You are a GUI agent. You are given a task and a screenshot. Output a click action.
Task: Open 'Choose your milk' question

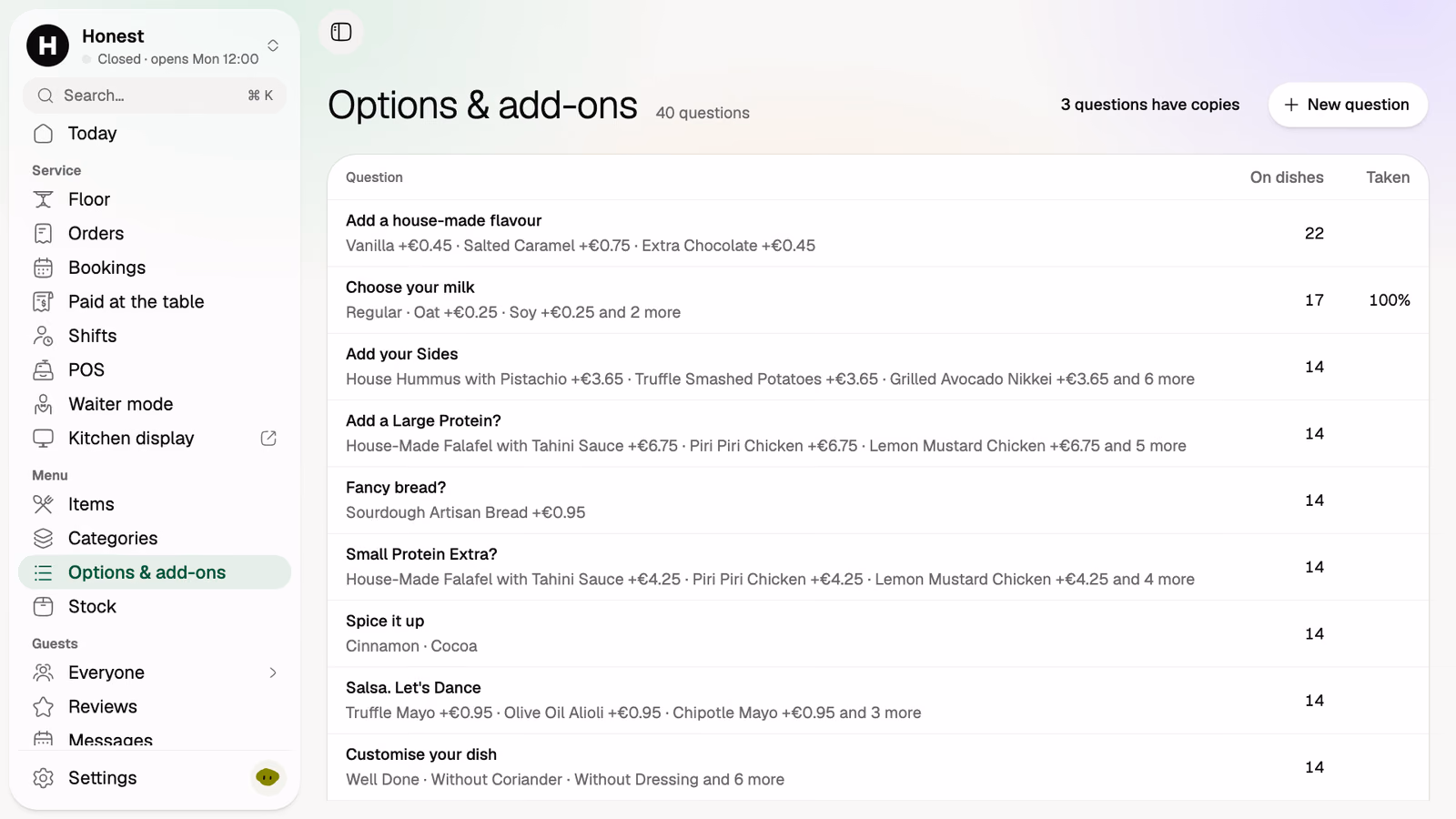(878, 300)
